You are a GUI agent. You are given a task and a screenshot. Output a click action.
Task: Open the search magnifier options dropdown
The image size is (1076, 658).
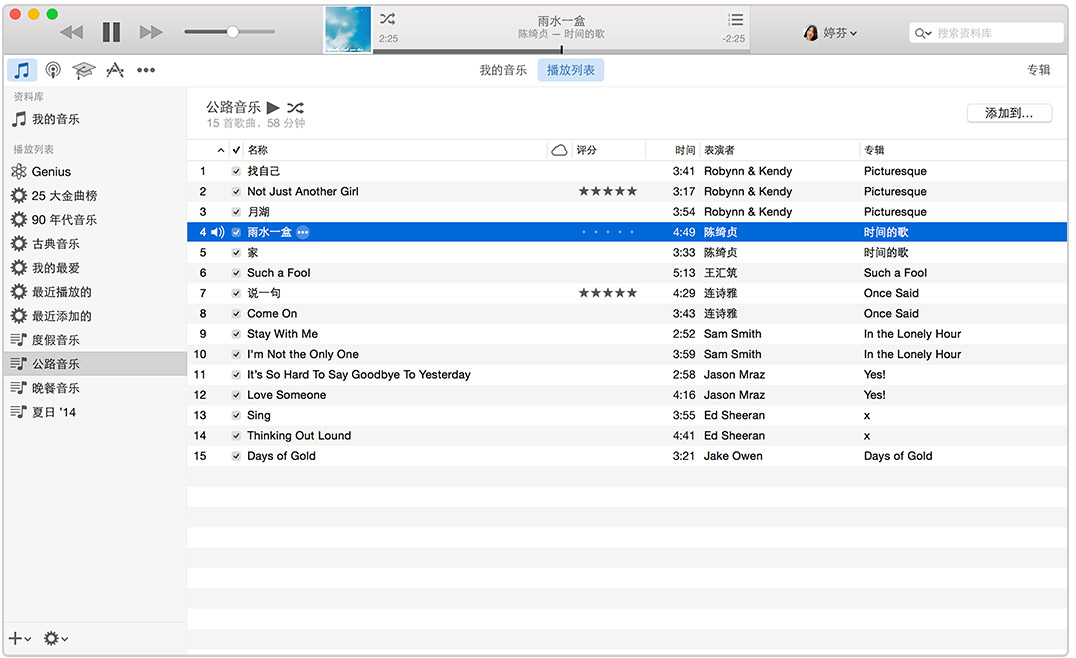[923, 33]
